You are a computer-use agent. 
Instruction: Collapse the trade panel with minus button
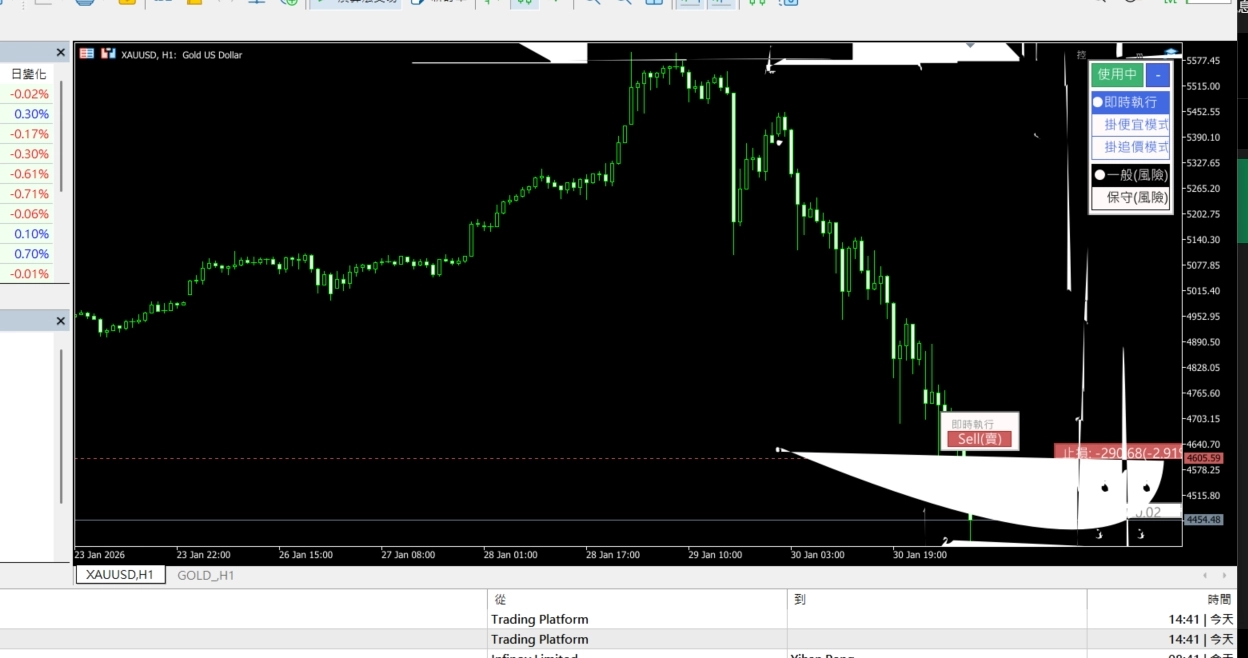(1158, 74)
